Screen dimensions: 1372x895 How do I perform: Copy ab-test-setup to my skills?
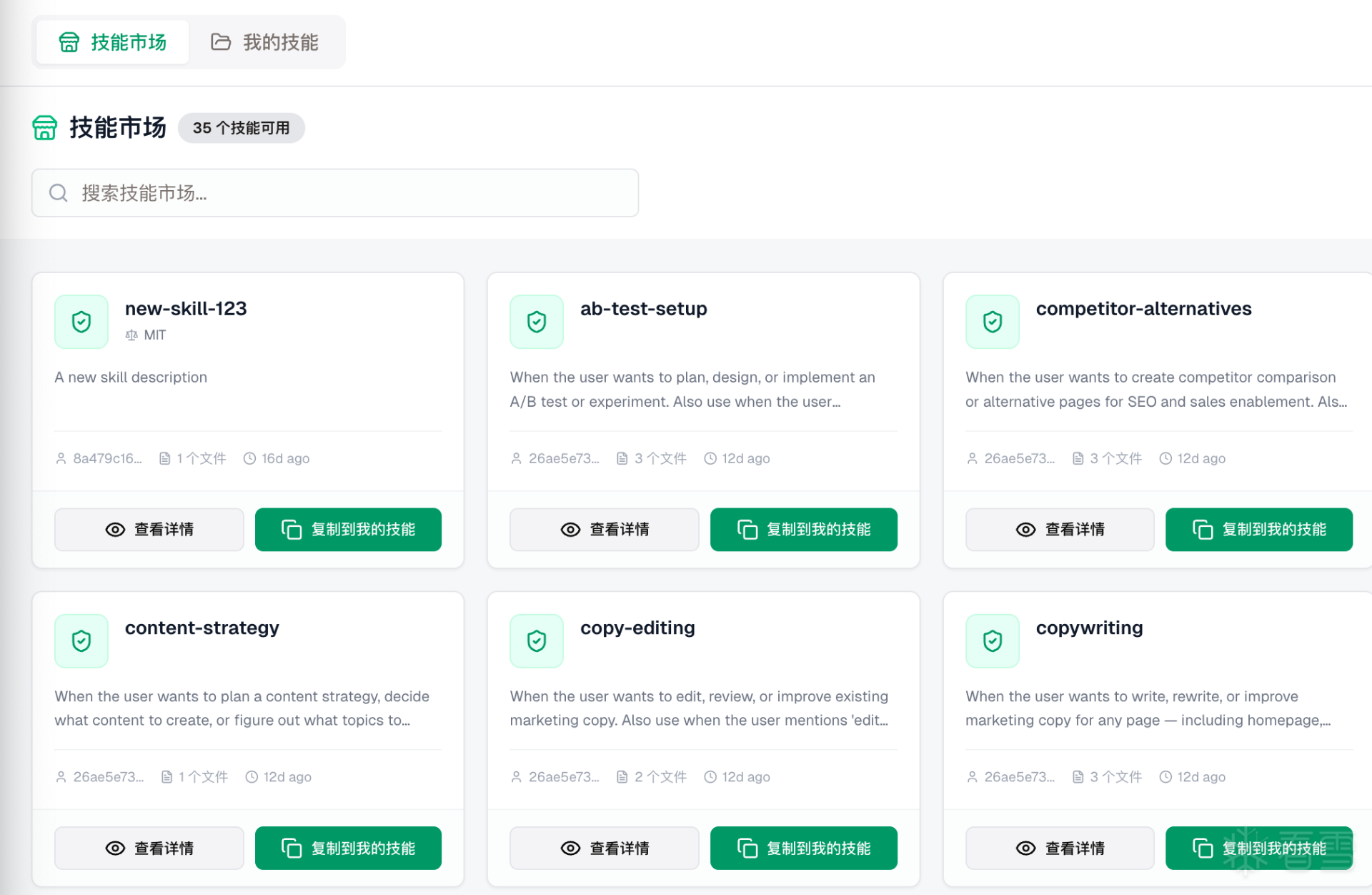[803, 530]
